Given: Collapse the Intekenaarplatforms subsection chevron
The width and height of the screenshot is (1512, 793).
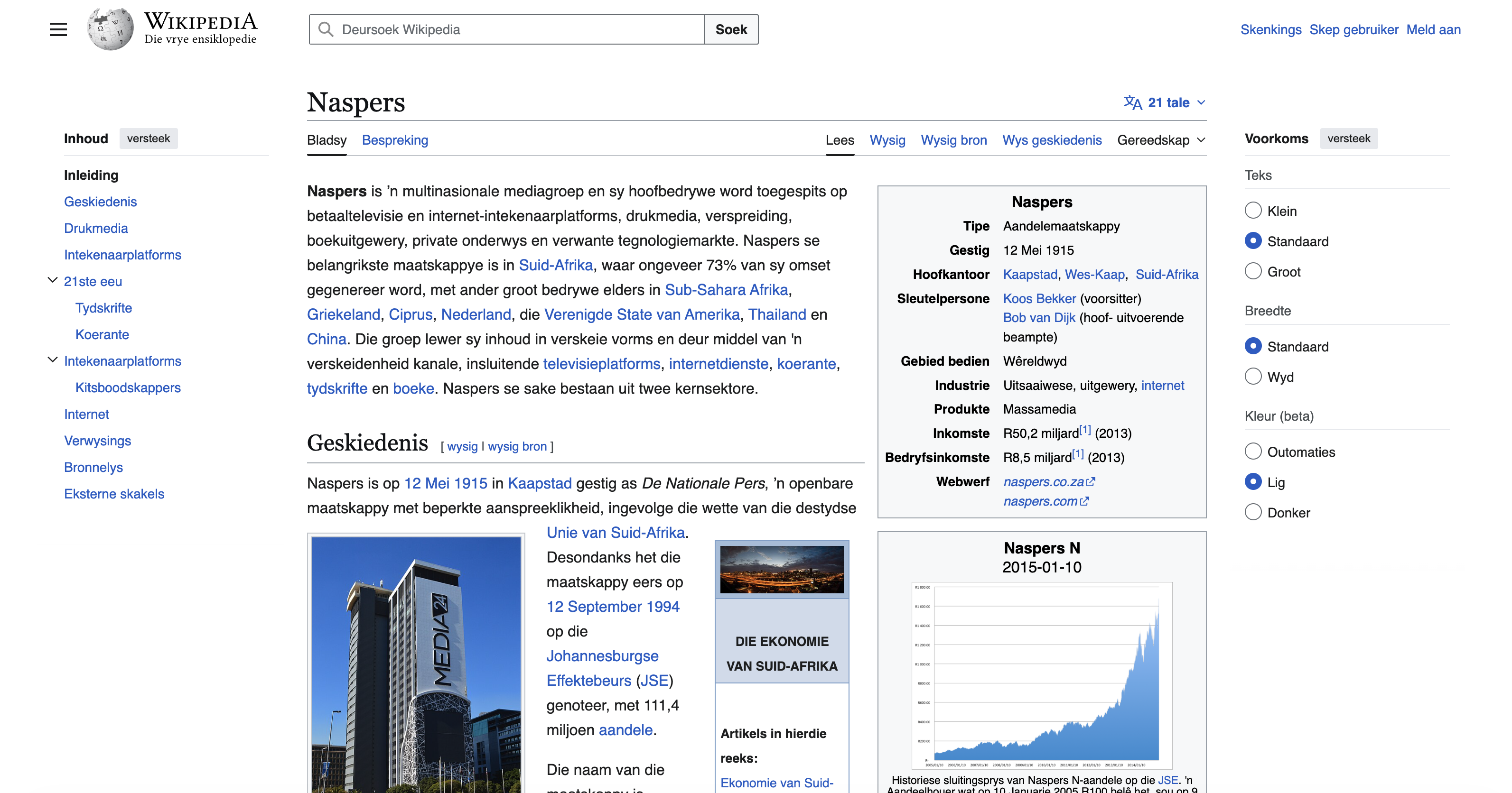Looking at the screenshot, I should [52, 360].
